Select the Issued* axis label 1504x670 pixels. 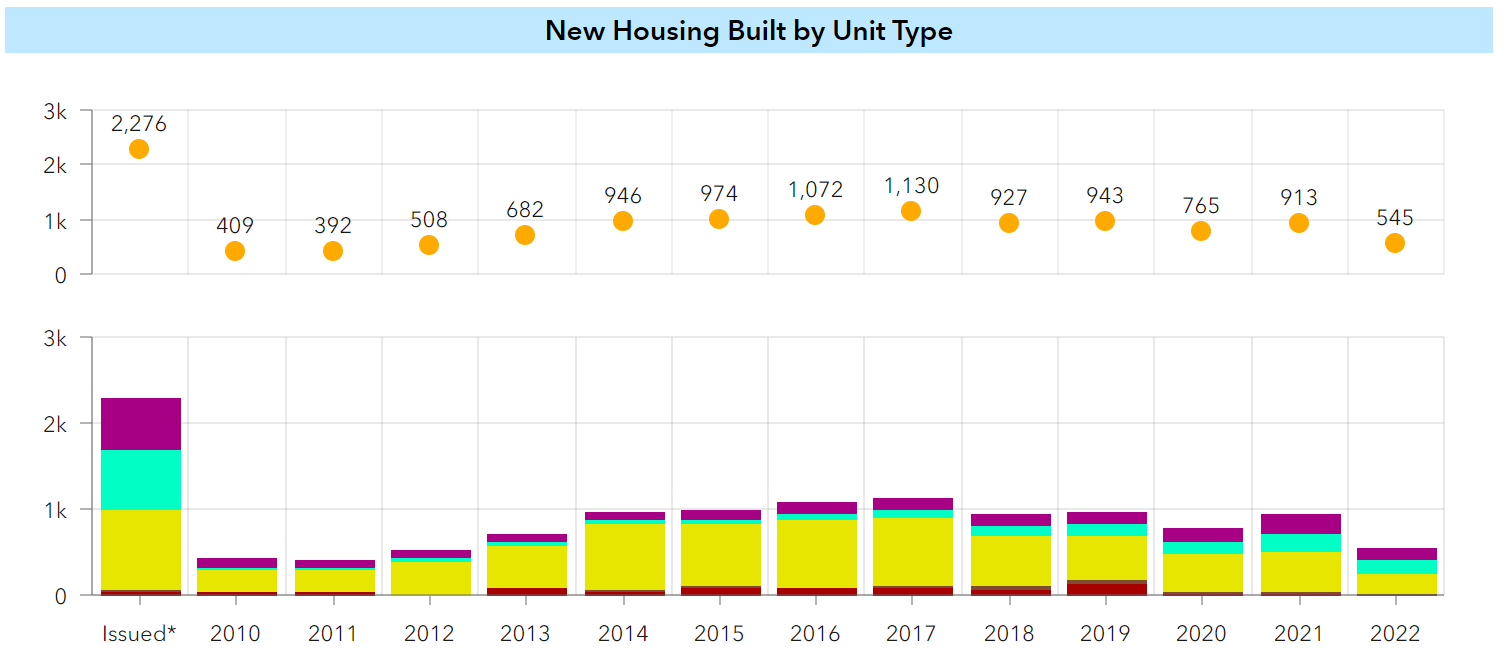point(138,634)
